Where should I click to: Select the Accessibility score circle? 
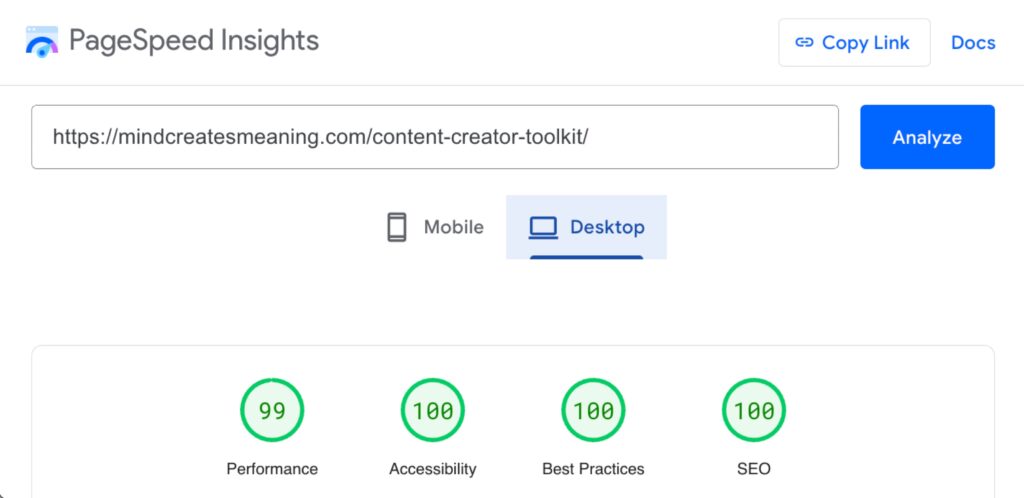[x=433, y=411]
